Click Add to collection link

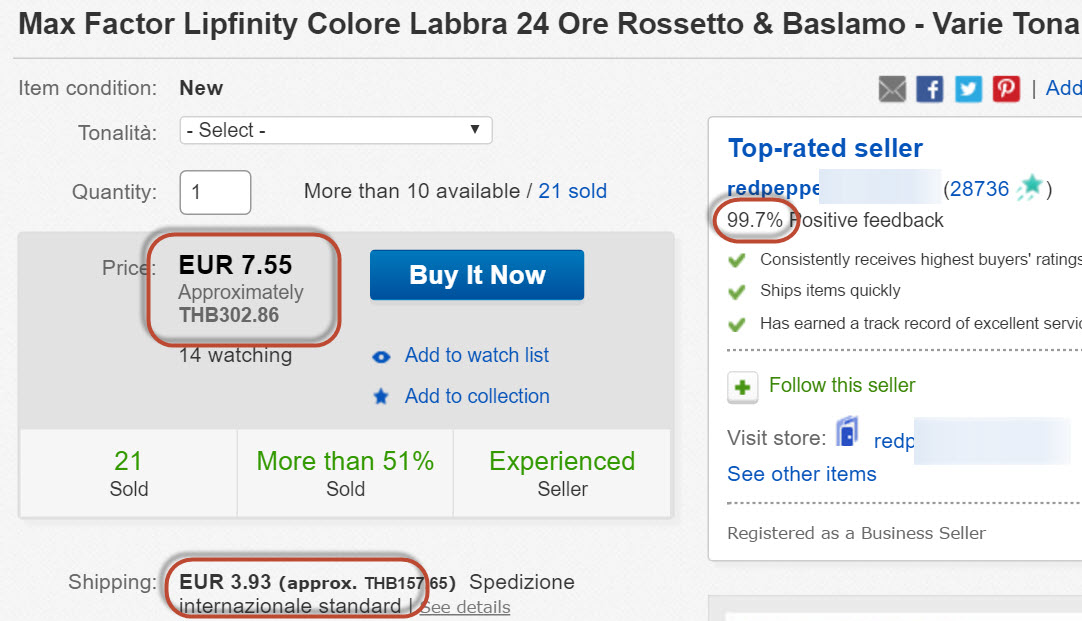pos(477,396)
